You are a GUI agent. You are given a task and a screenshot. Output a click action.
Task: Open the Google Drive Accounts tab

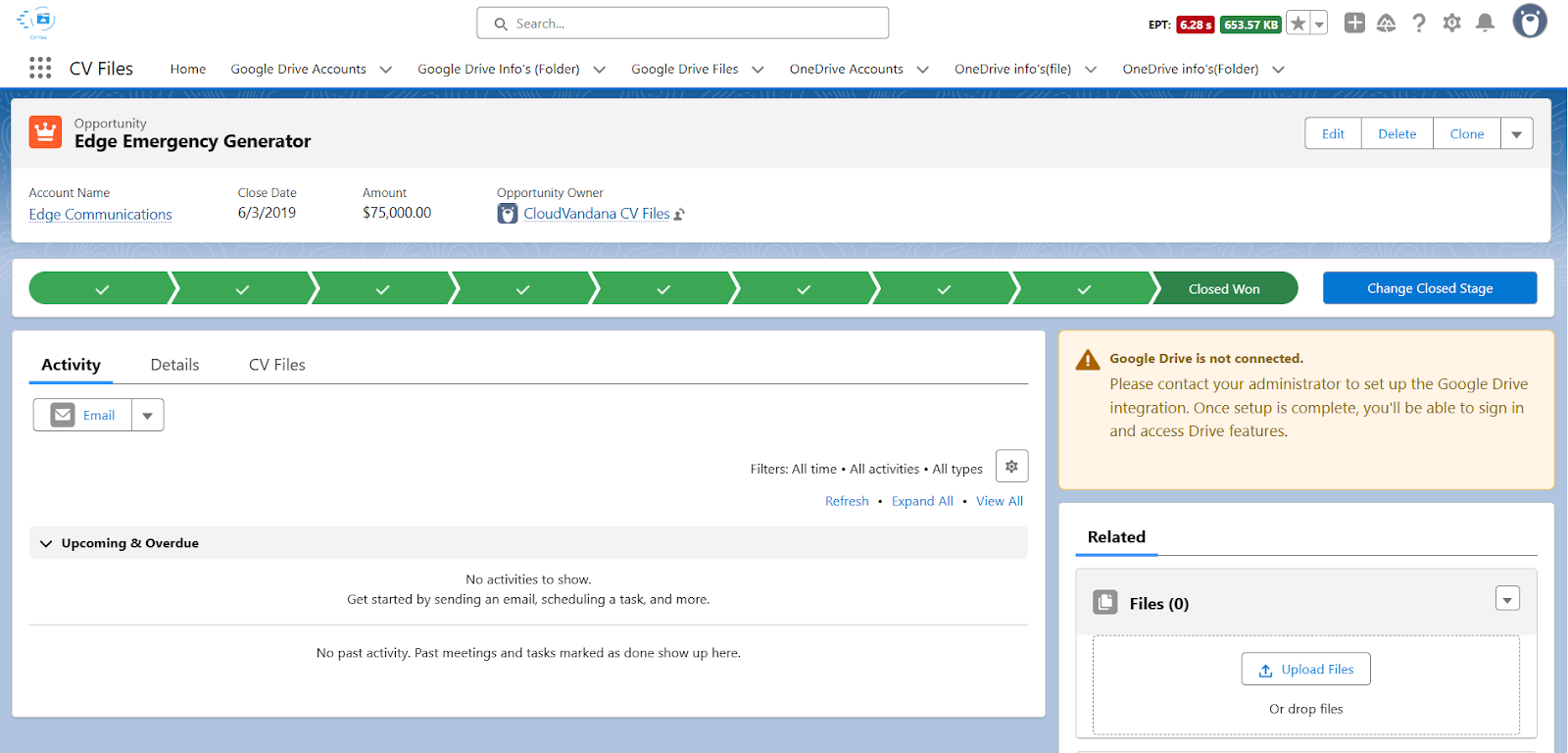[x=298, y=69]
